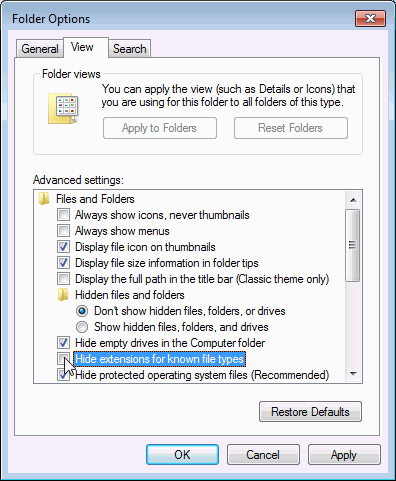Image resolution: width=396 pixels, height=481 pixels.
Task: Click the Hidden files and folders icon
Action: pyautogui.click(x=63, y=295)
